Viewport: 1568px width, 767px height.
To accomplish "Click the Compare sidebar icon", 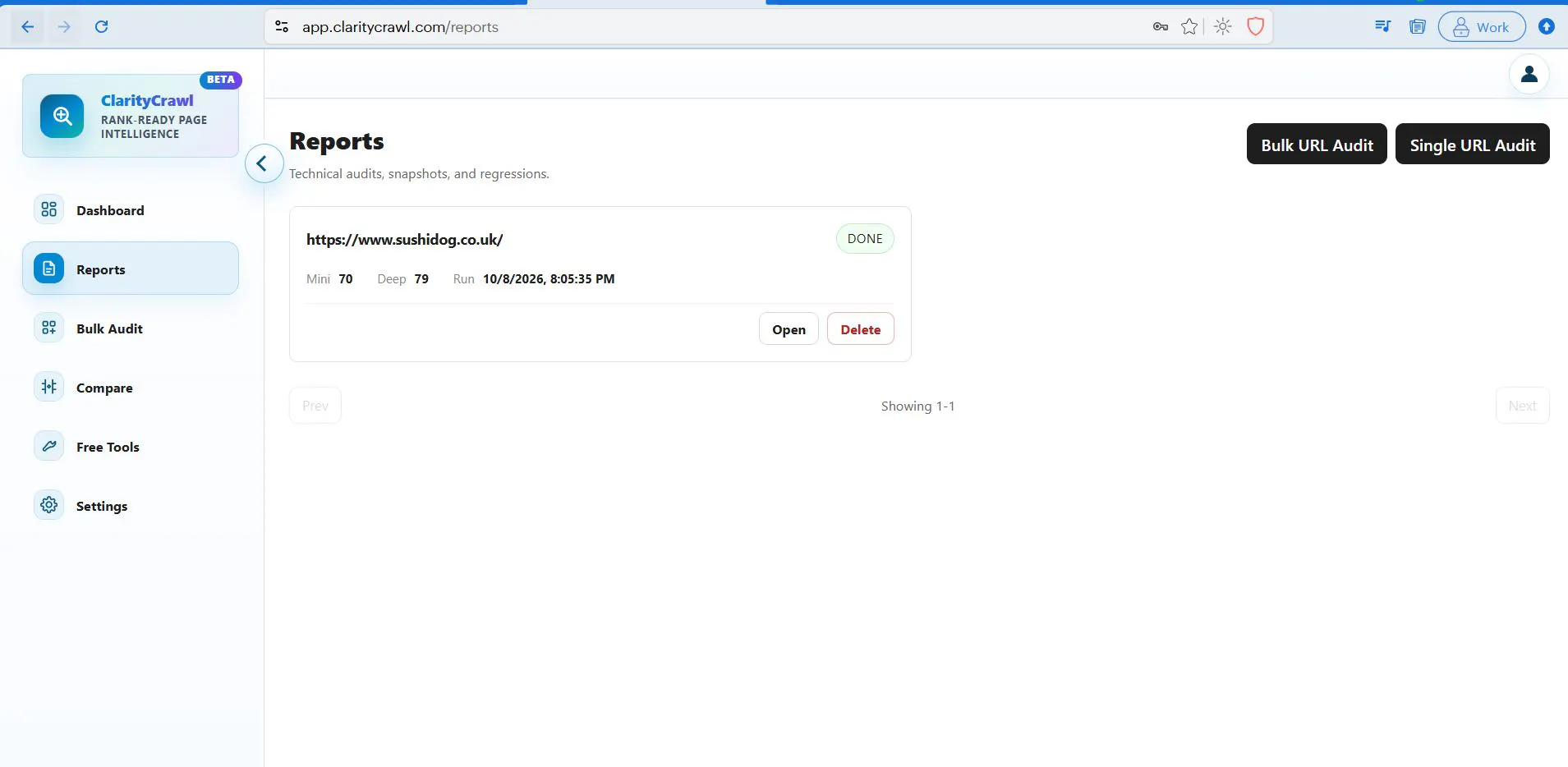I will pos(49,387).
